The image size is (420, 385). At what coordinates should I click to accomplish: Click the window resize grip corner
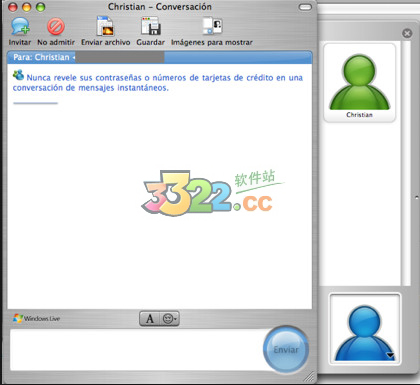[309, 377]
